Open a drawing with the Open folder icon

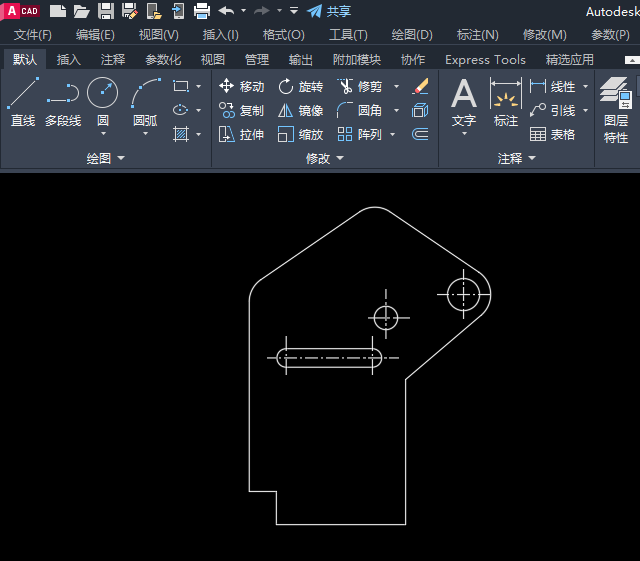coord(81,11)
